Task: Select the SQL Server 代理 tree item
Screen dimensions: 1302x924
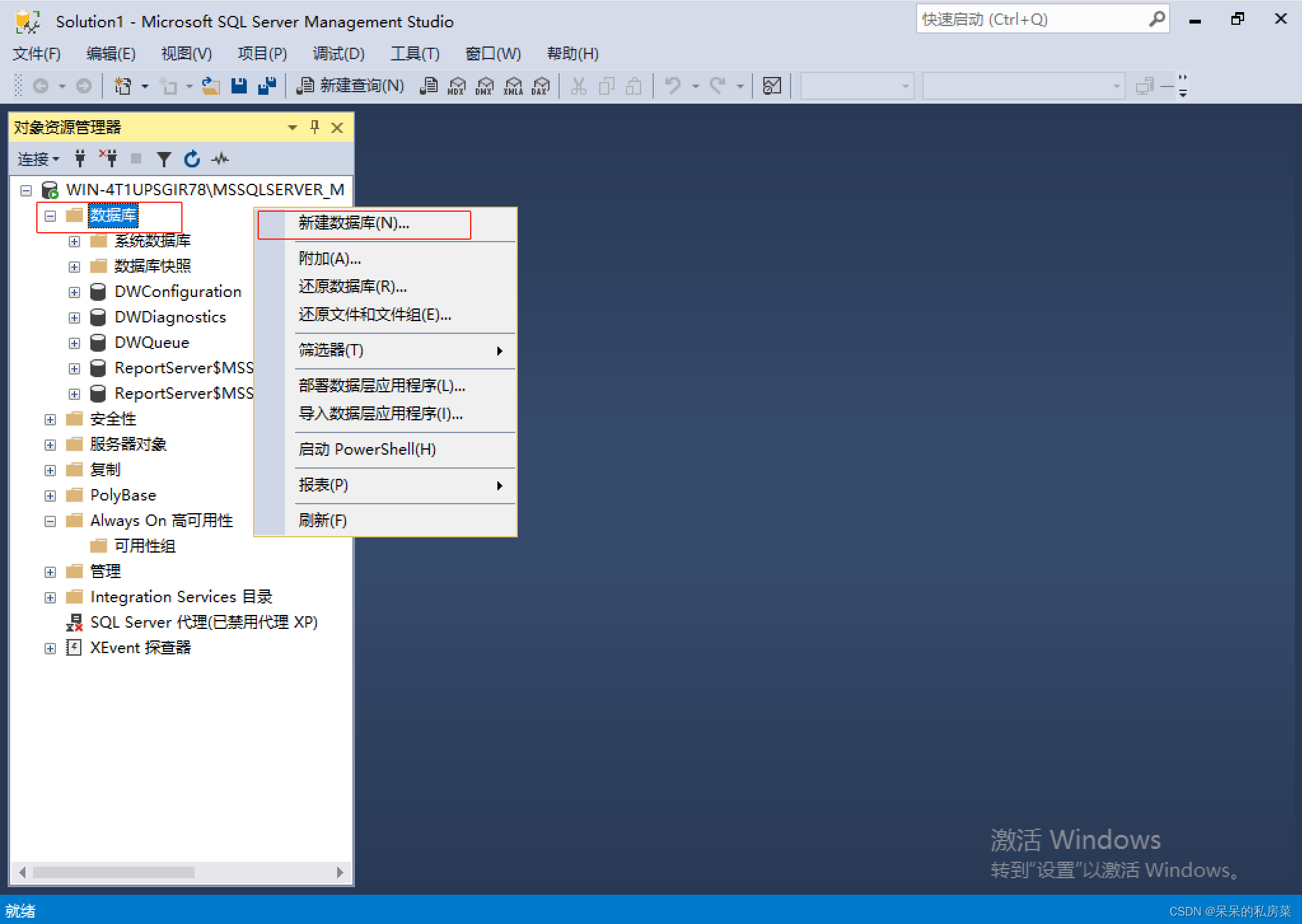Action: pos(204,623)
